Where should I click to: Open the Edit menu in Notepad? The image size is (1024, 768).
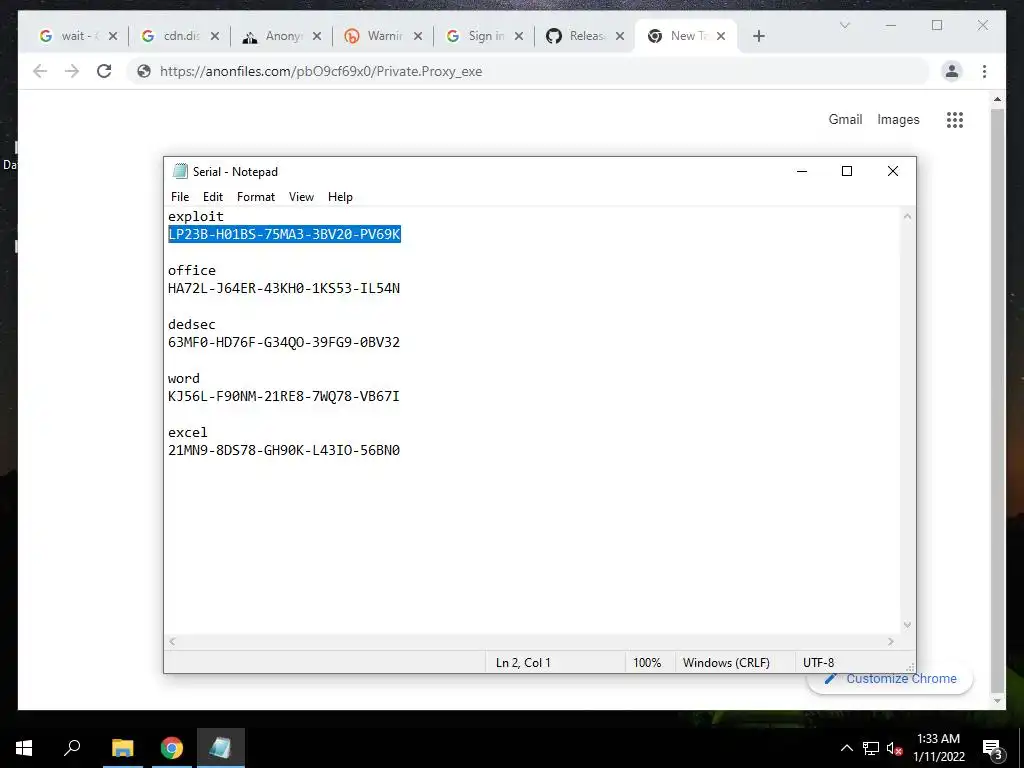click(x=213, y=197)
